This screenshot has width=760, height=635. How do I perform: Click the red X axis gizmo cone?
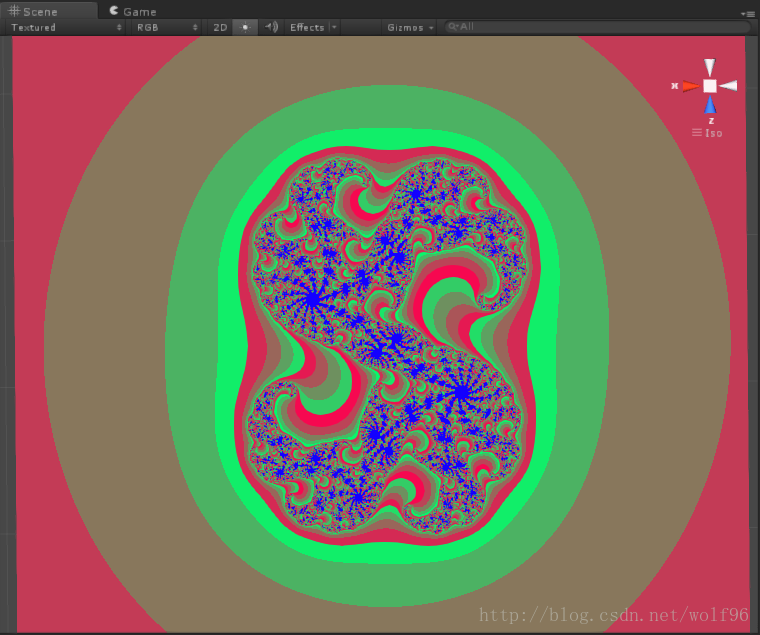click(x=691, y=86)
